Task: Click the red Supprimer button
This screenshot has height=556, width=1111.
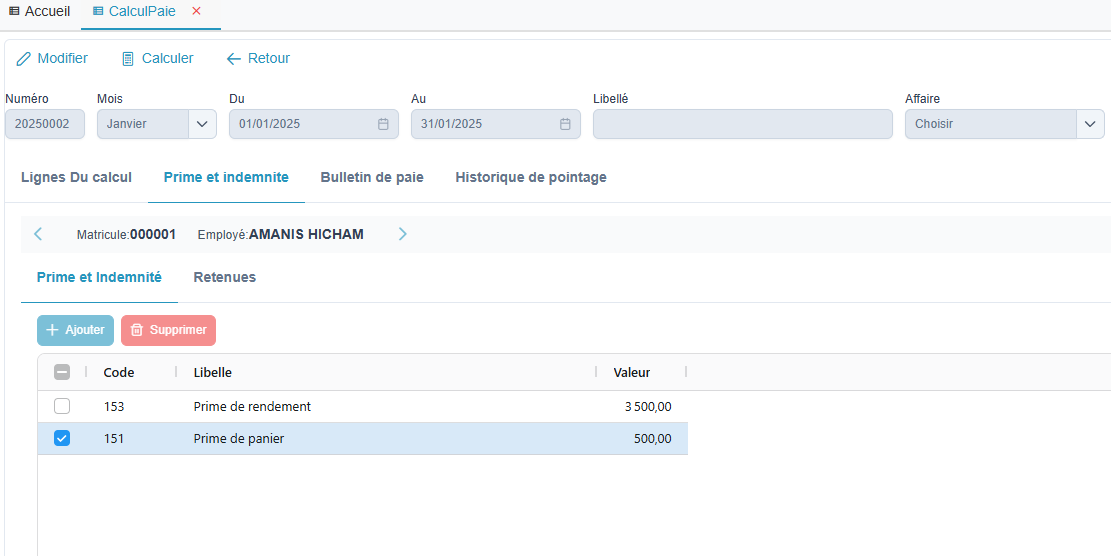Action: coord(168,330)
